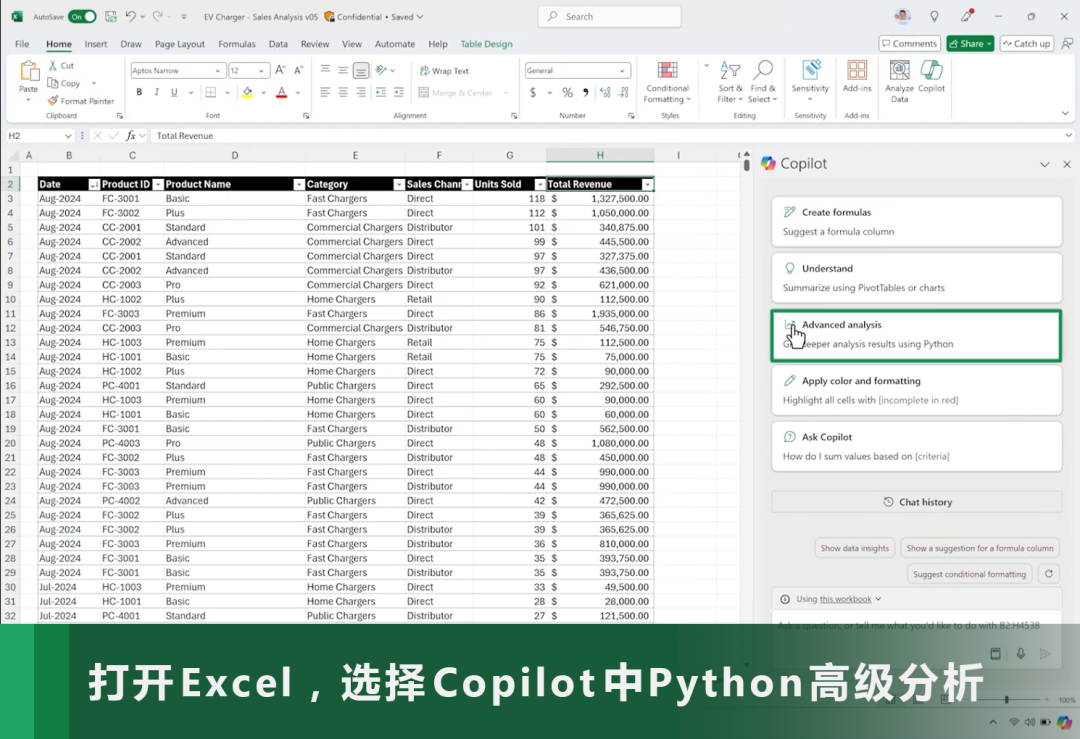This screenshot has height=739, width=1080.
Task: Open the Date column filter dropdown
Action: [x=94, y=185]
